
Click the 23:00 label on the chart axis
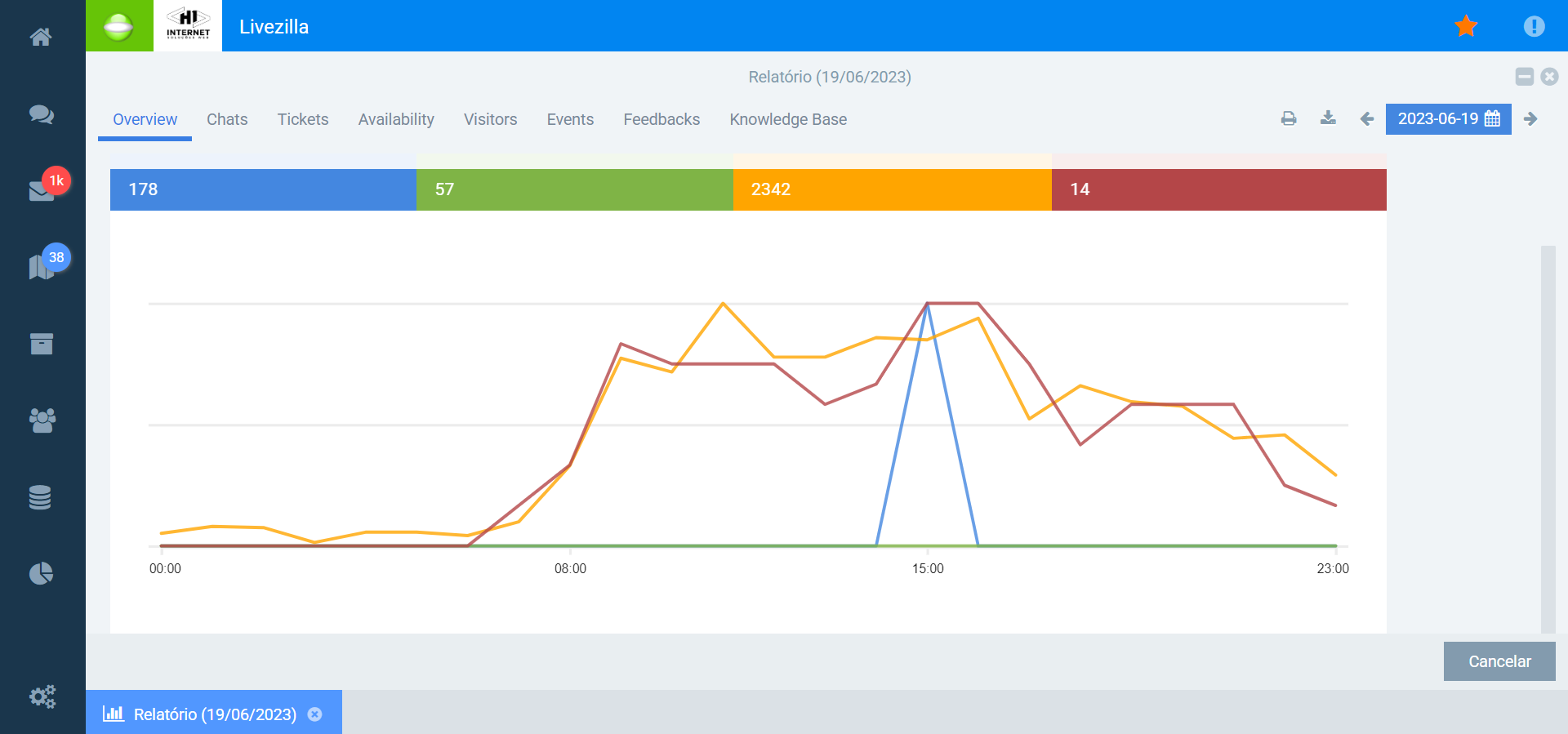tap(1333, 568)
